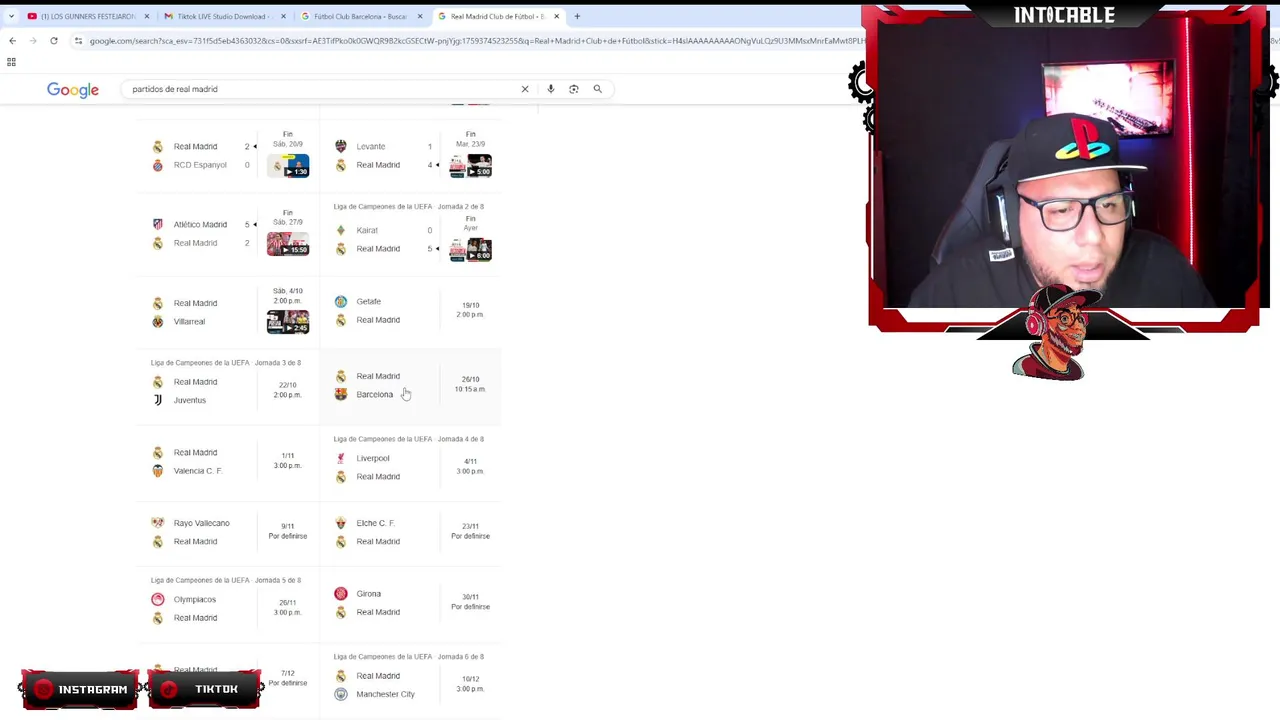Select the Real Madrid Club de Fútbol tab
The image size is (1280, 720).
coord(497,16)
